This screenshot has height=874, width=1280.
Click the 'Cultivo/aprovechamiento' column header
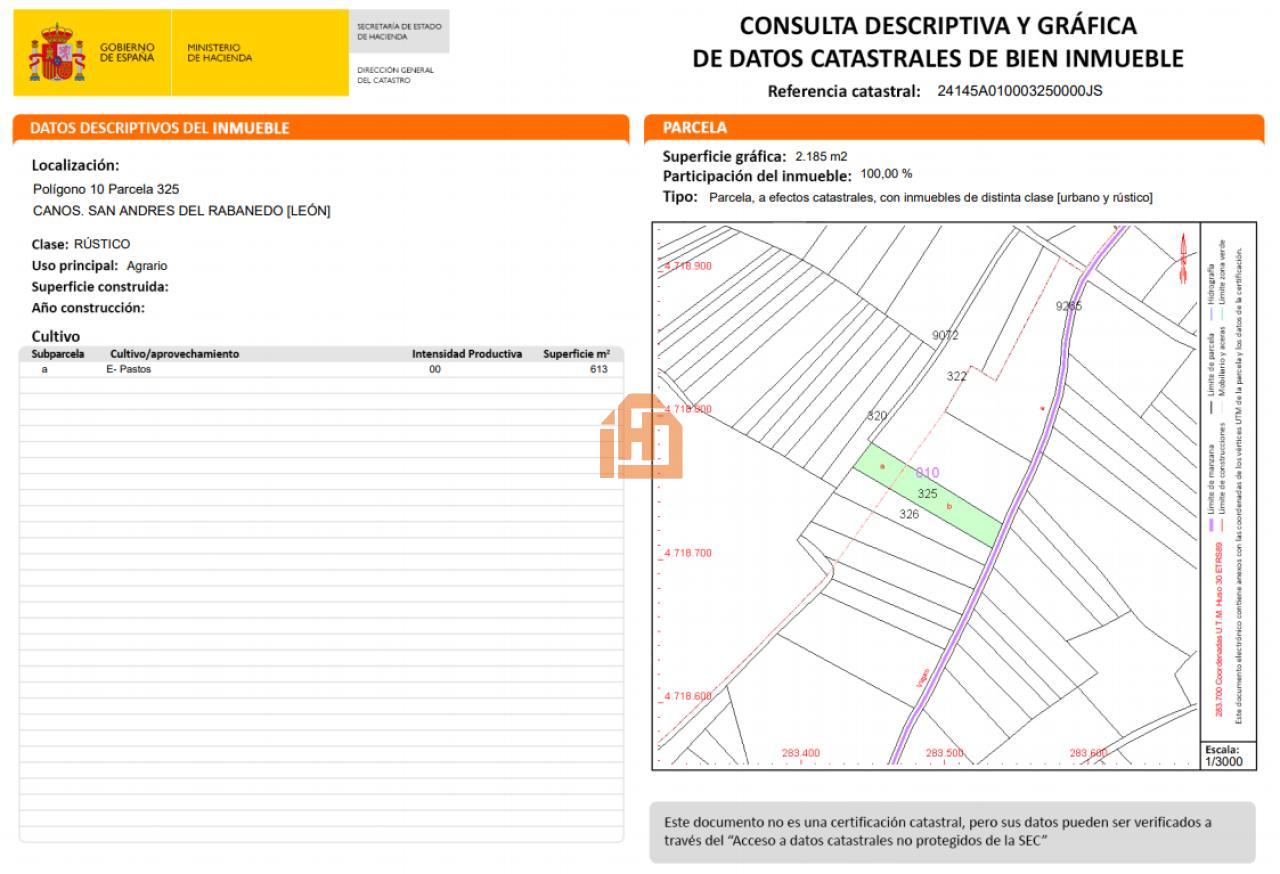[174, 354]
